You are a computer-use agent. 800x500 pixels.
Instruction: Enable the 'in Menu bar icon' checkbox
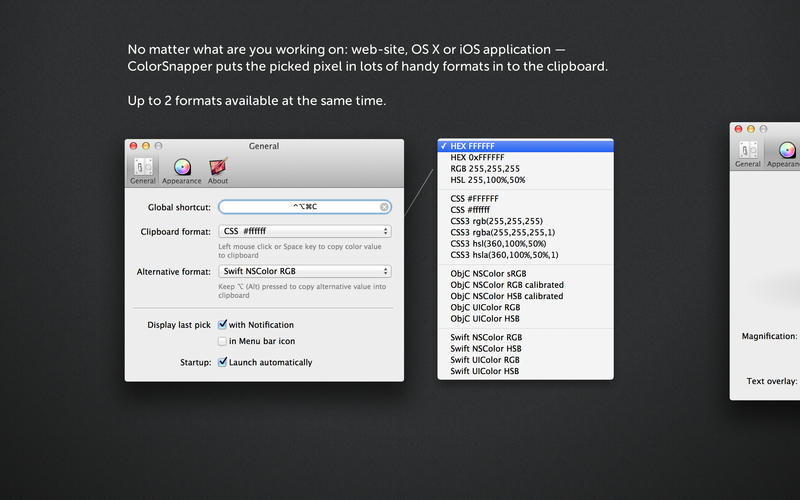pyautogui.click(x=223, y=342)
